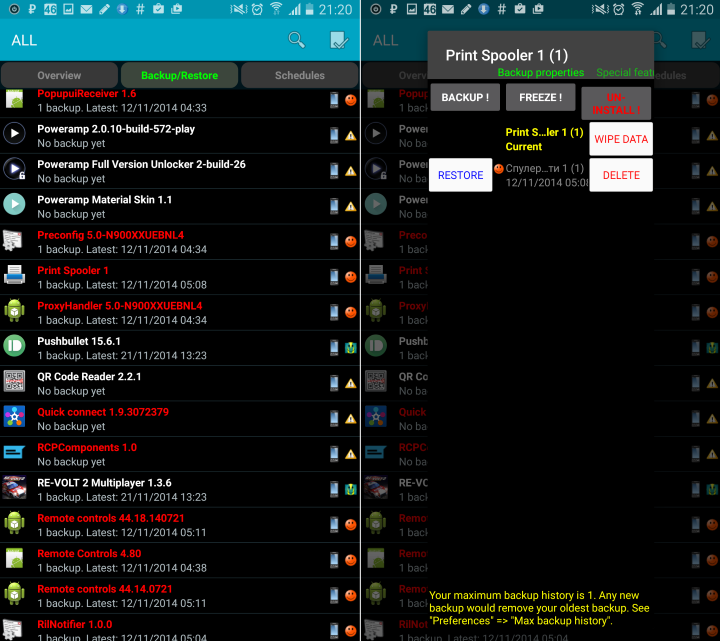Tap the UN-INSTALL ! button

click(616, 104)
